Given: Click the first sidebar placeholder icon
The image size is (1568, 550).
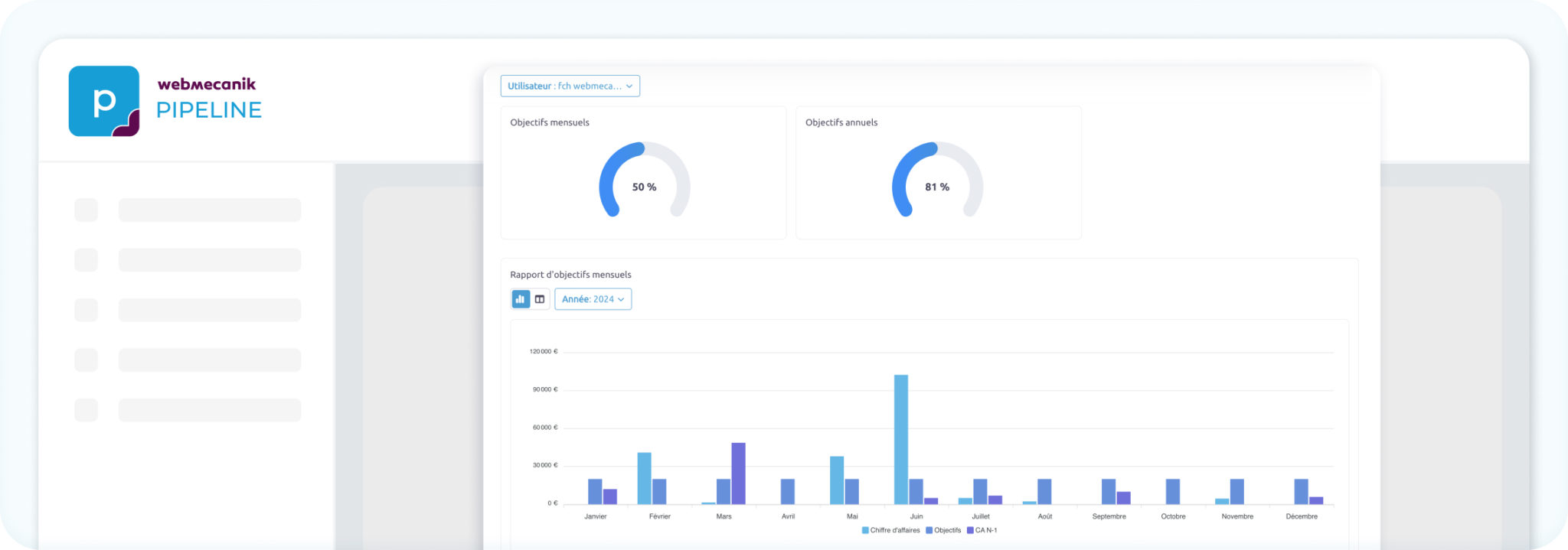Looking at the screenshot, I should (86, 210).
